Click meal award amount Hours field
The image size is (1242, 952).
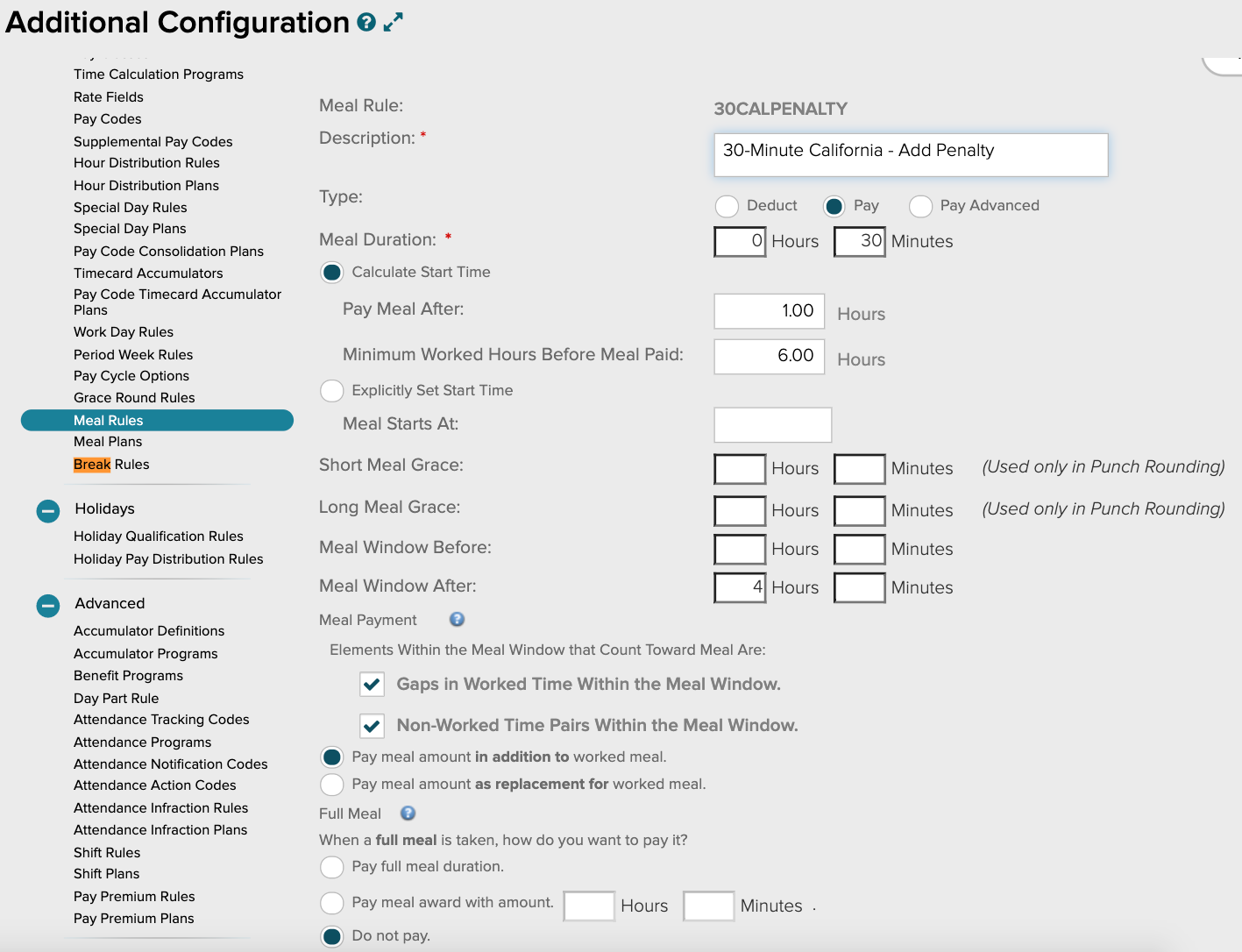(x=589, y=906)
